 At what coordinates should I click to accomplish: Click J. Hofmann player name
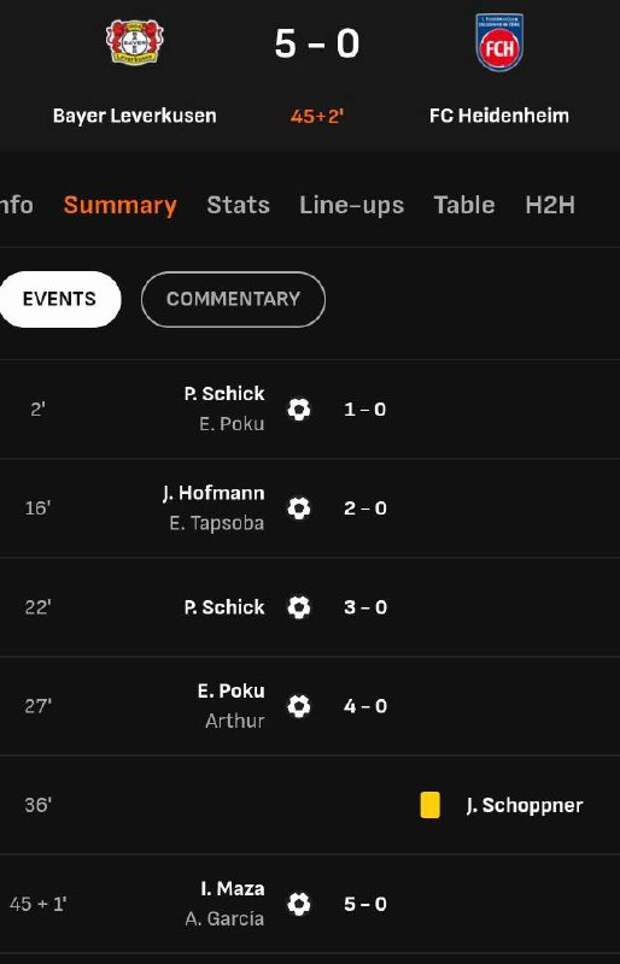coord(213,493)
